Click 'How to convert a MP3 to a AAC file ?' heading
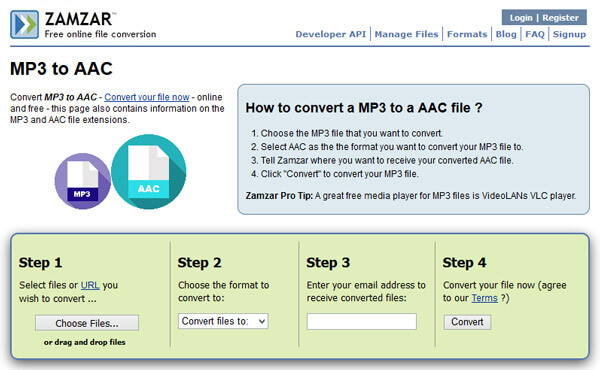 [x=364, y=108]
